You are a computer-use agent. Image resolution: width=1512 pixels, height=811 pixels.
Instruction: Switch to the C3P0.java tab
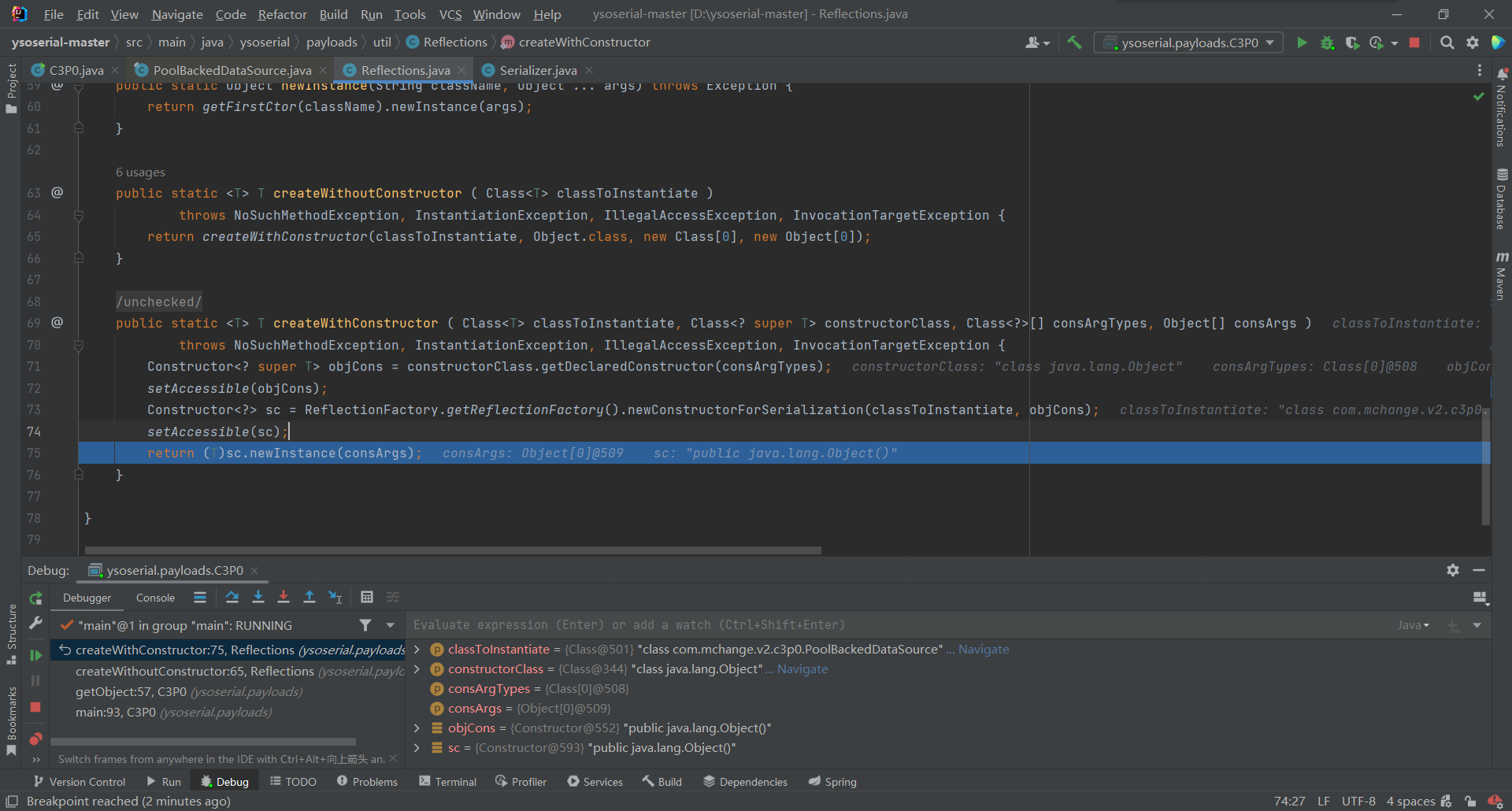click(76, 70)
